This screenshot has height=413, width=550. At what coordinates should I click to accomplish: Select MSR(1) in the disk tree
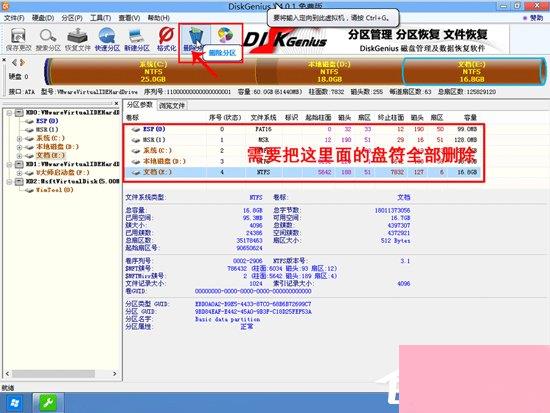[x=47, y=130]
